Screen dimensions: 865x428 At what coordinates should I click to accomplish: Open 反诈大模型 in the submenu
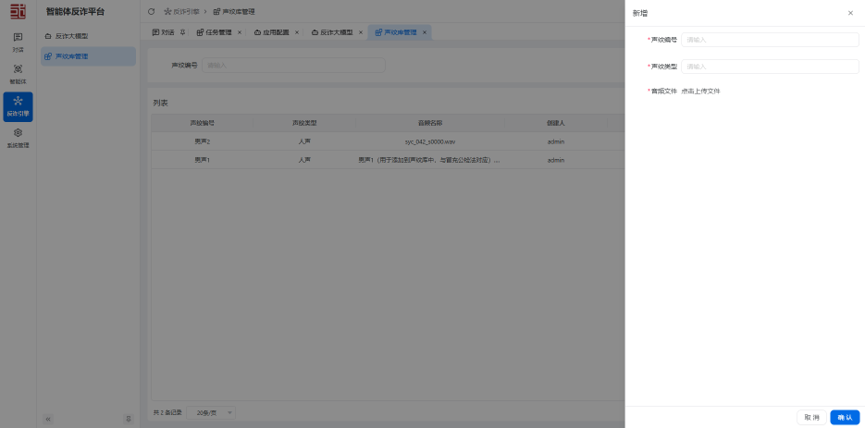[x=88, y=36]
